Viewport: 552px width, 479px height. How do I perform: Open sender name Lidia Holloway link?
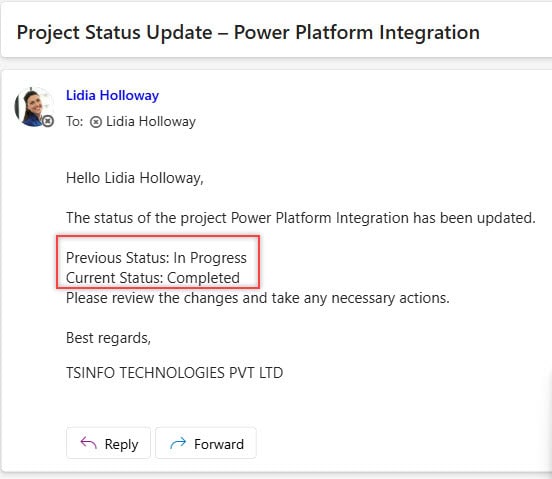point(112,95)
